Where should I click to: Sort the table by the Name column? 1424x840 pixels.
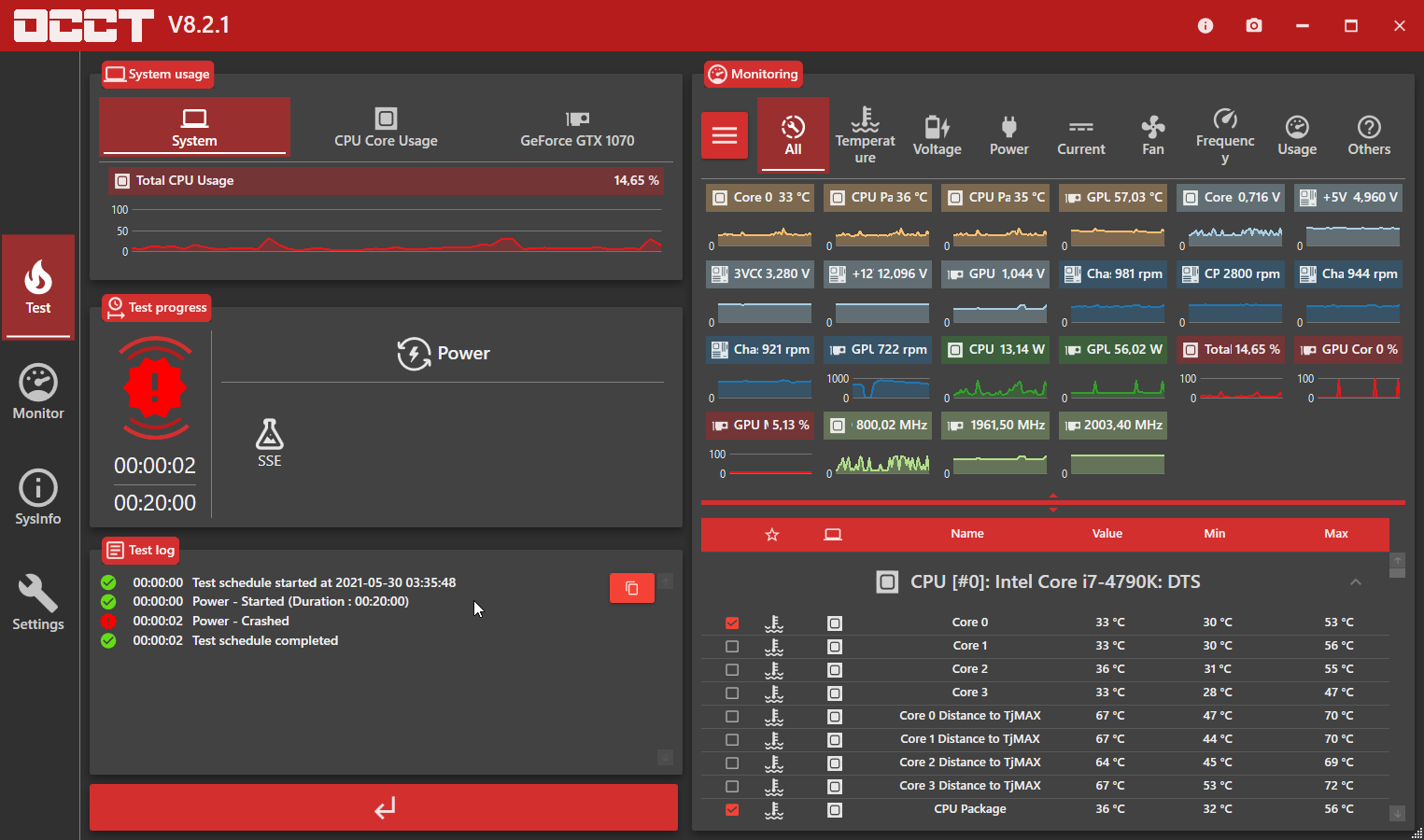pos(967,534)
